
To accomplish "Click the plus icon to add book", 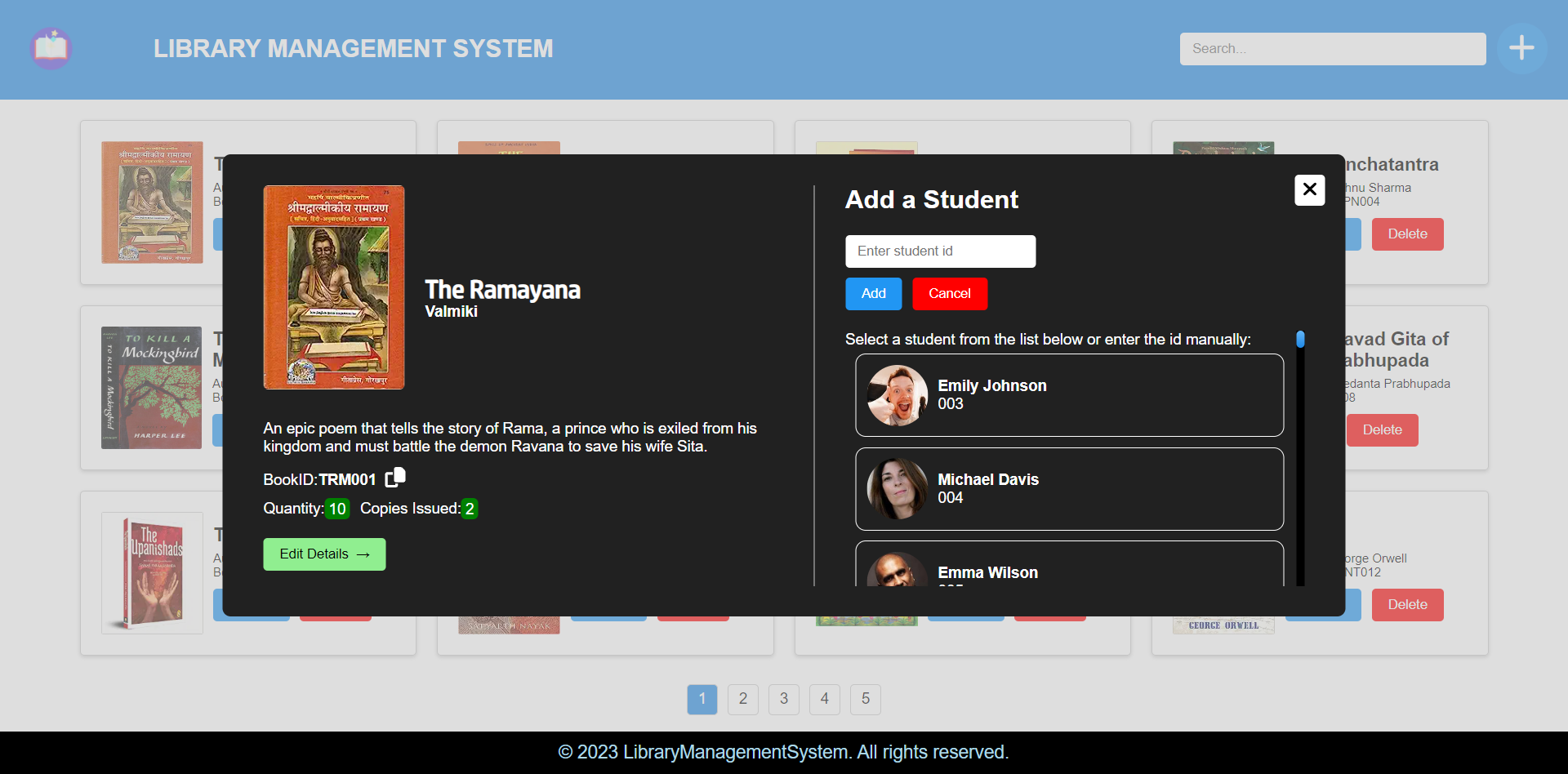I will click(x=1521, y=48).
